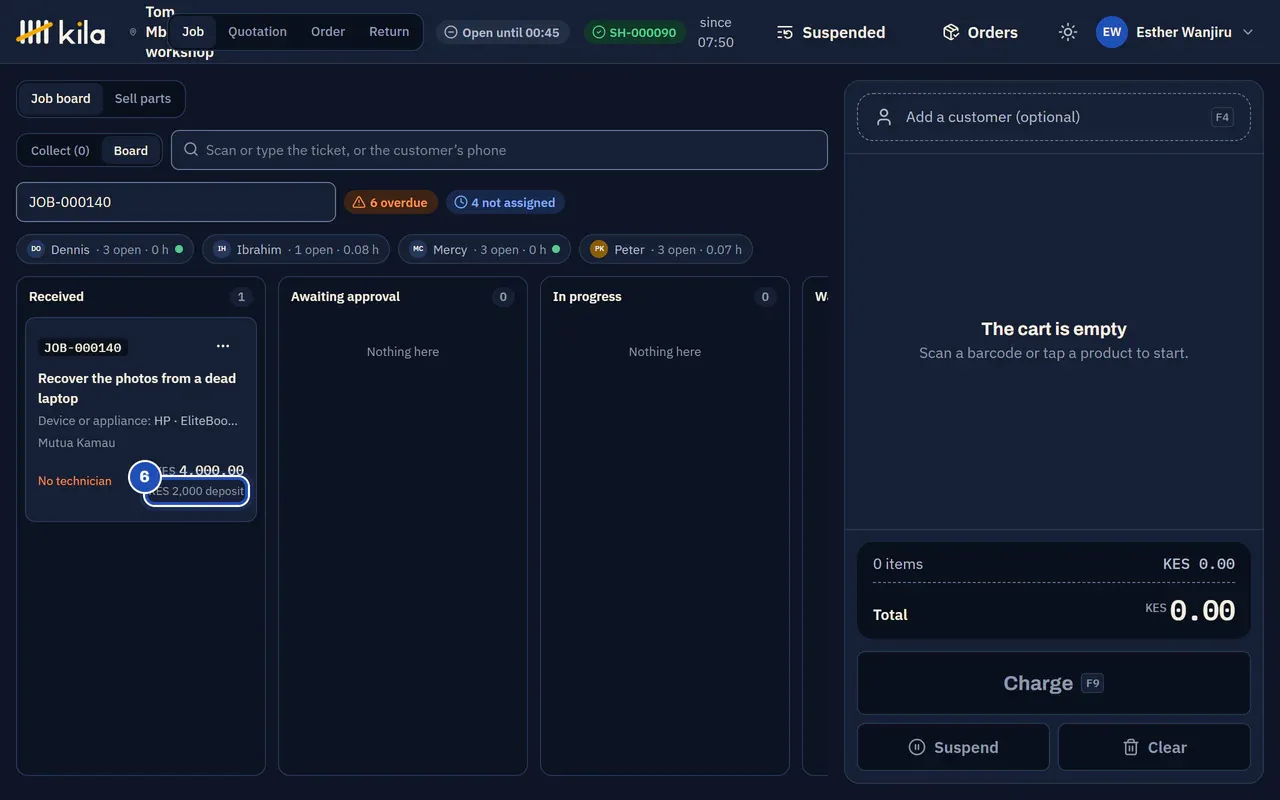This screenshot has width=1280, height=800.
Task: Open the Job board tab
Action: click(x=61, y=99)
